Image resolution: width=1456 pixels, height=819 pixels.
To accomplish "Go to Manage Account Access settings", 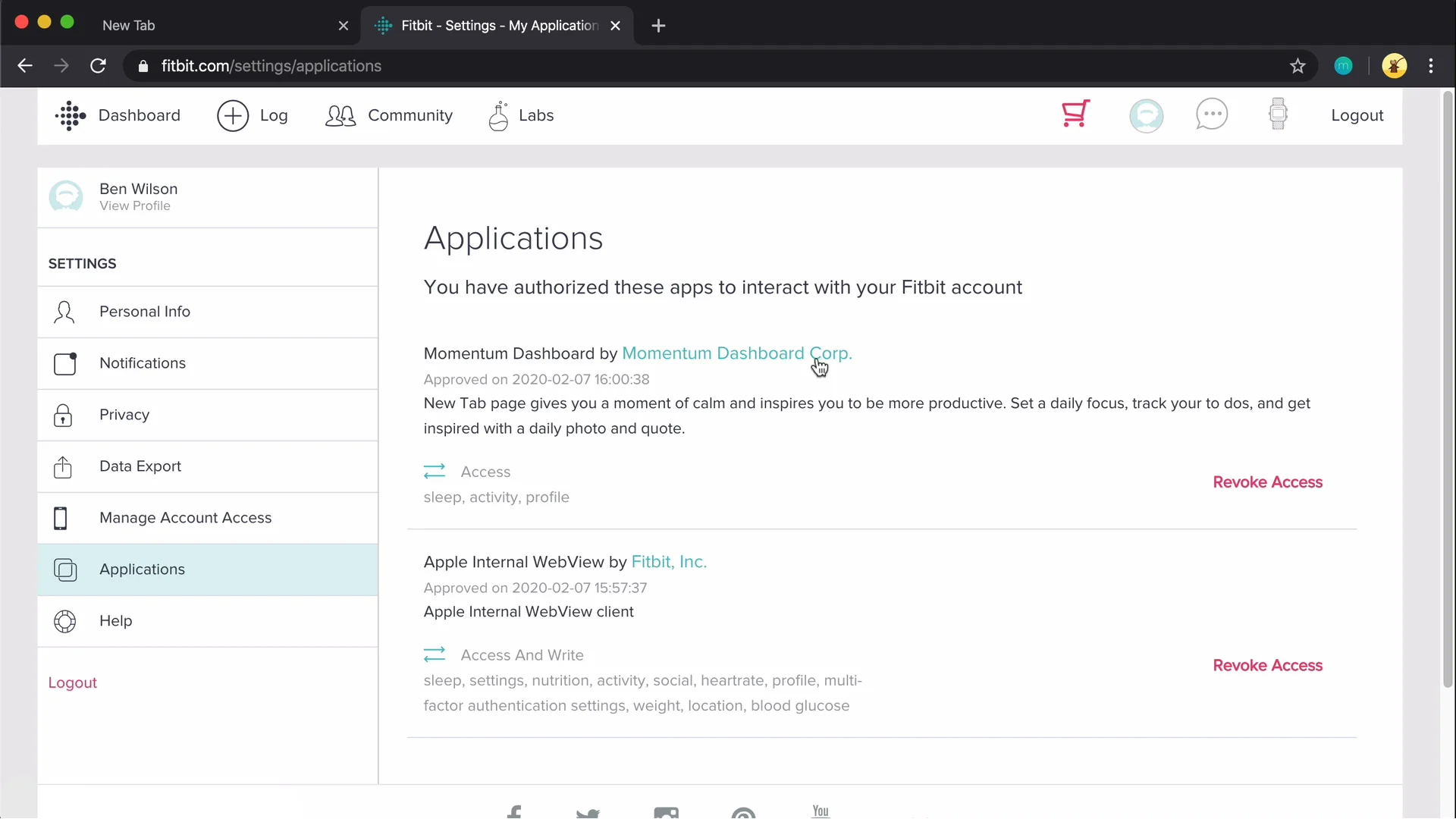I will [x=185, y=518].
